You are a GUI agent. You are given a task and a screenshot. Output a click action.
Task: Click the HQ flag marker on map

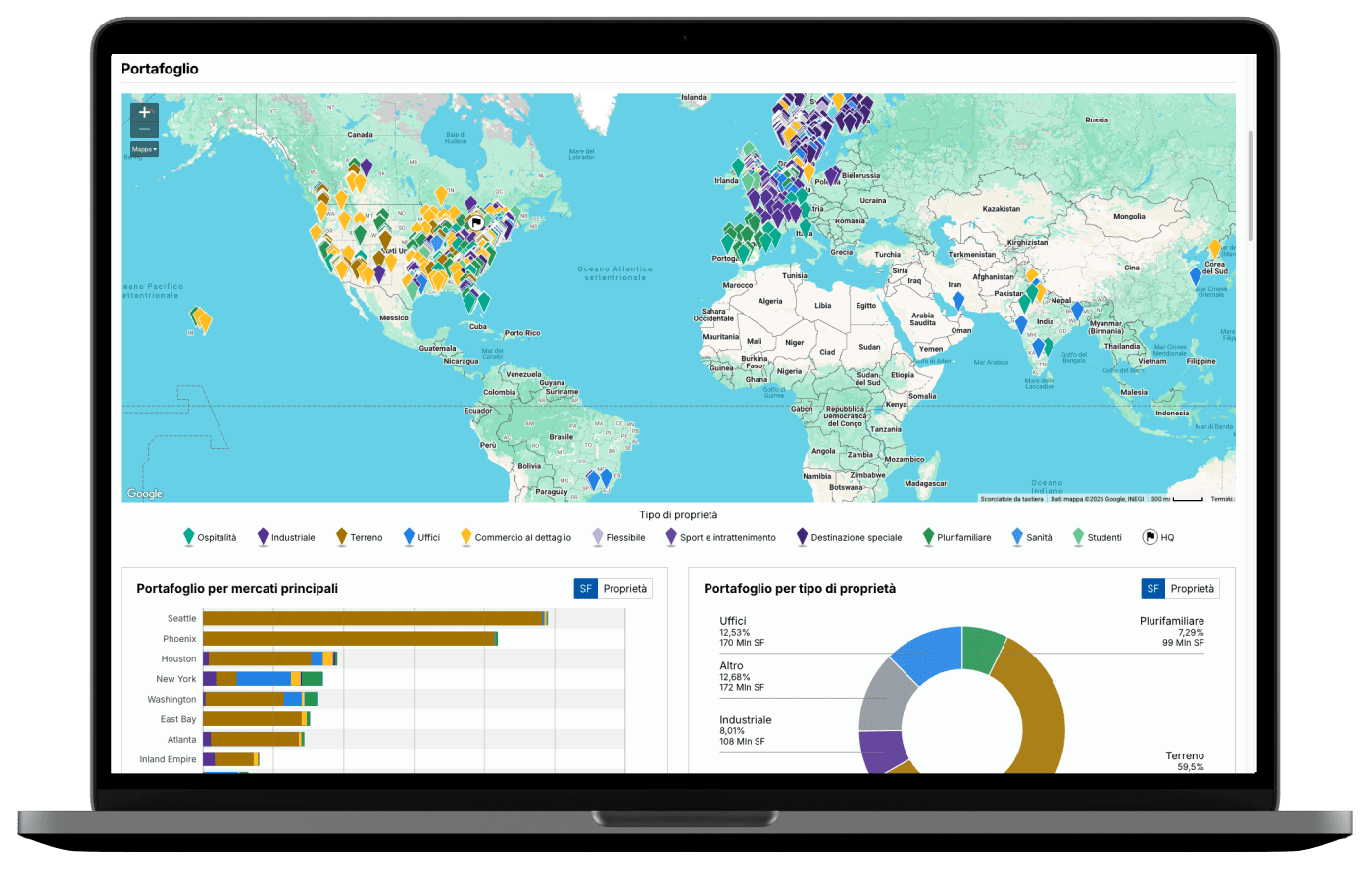click(x=476, y=222)
